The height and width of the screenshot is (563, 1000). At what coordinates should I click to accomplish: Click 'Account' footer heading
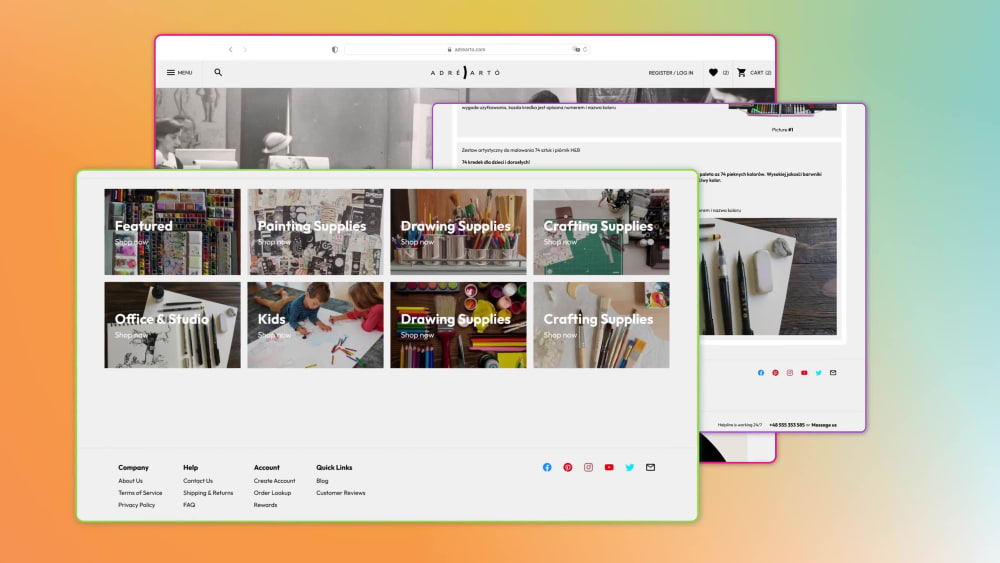click(267, 467)
